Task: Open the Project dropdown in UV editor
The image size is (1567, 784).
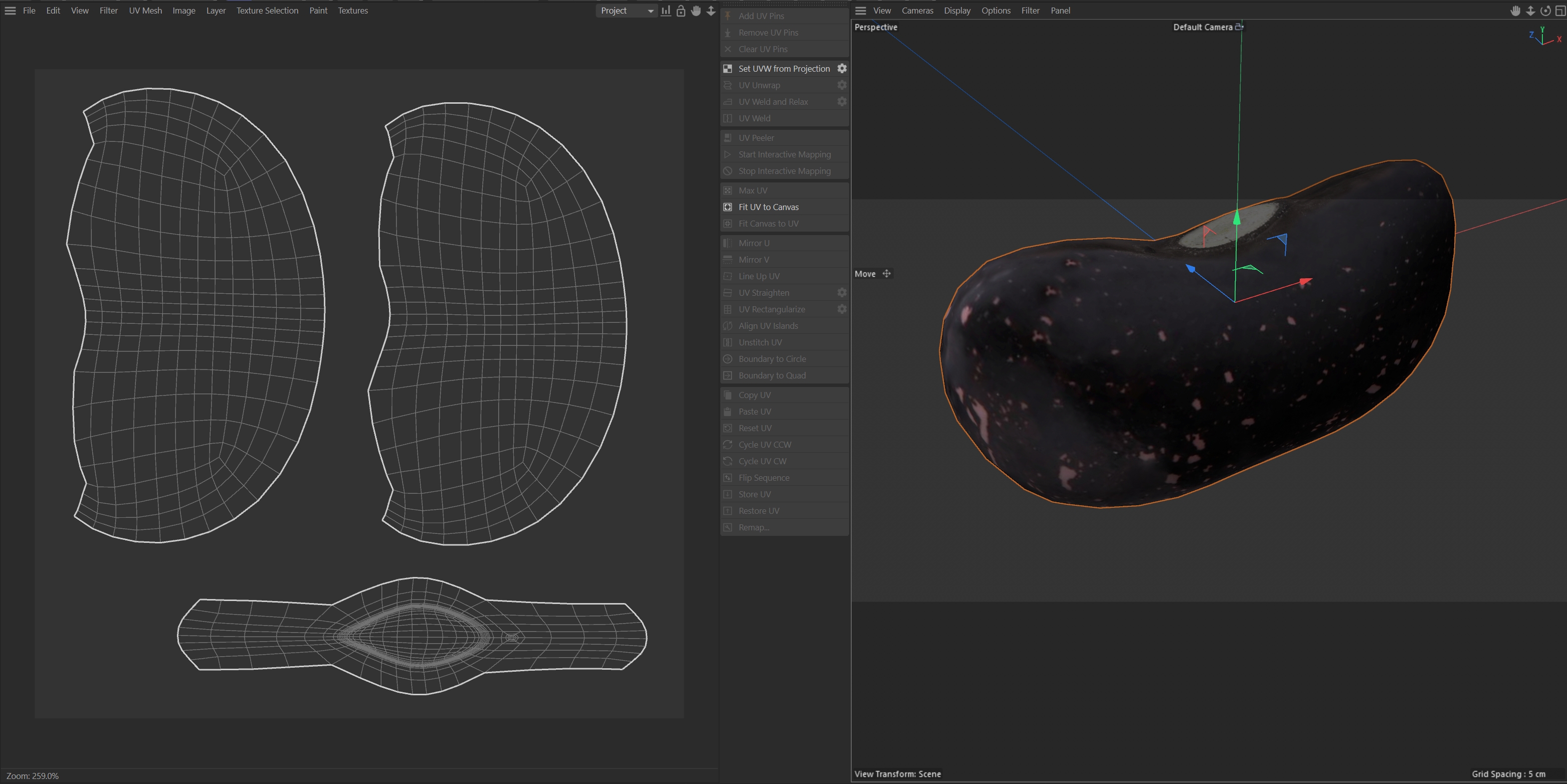Action: (x=626, y=11)
